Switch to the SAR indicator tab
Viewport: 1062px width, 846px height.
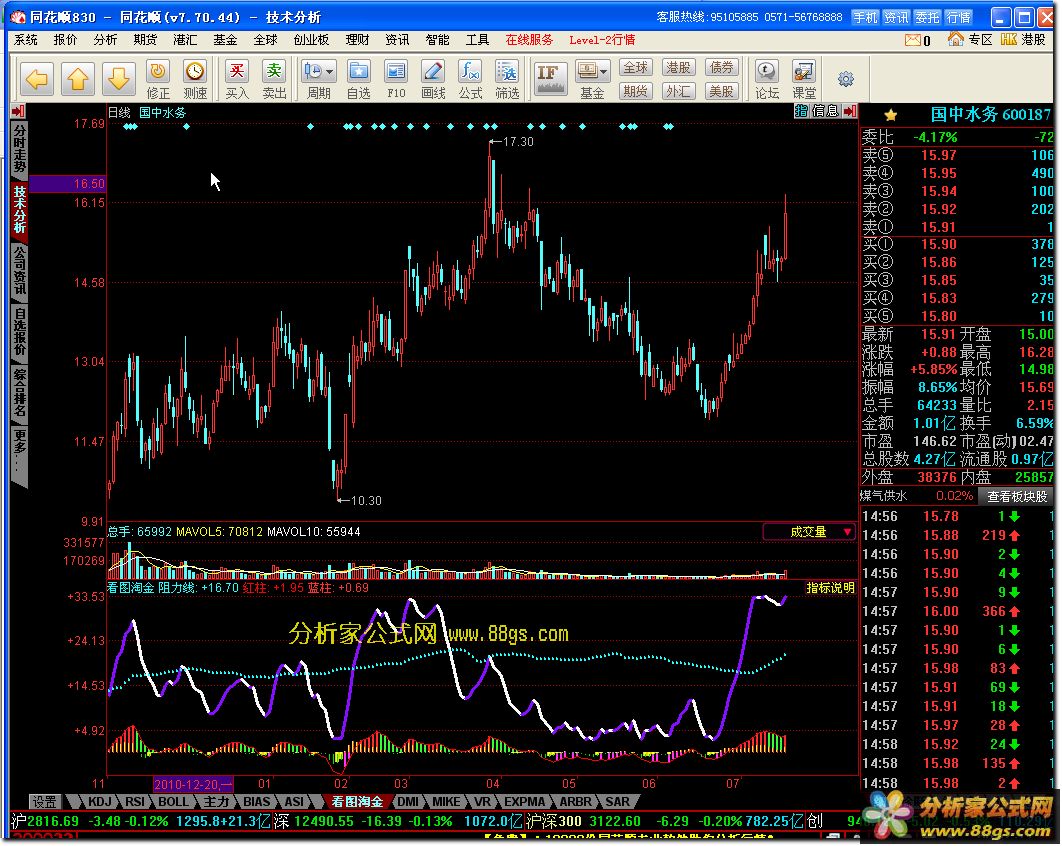617,801
